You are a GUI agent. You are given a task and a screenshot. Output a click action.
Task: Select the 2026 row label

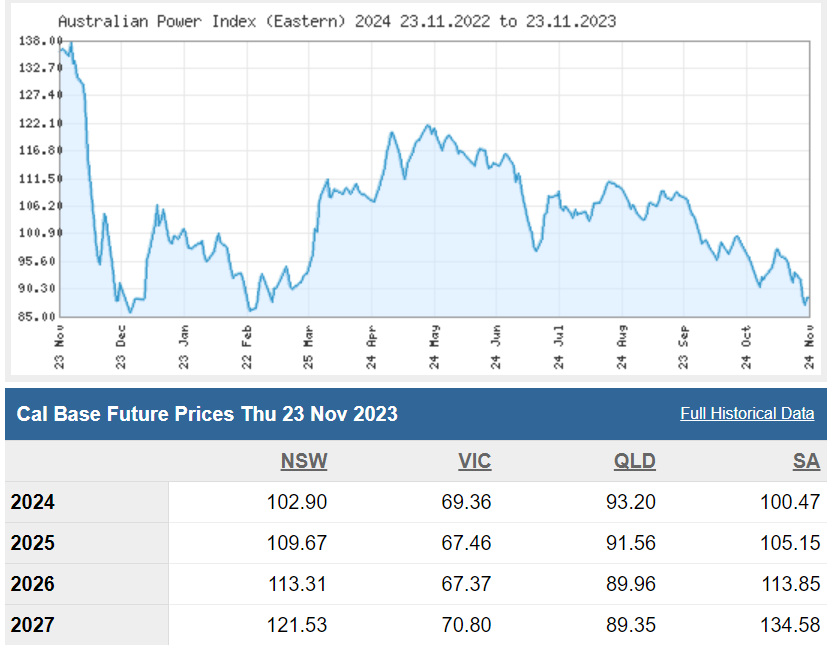click(x=33, y=584)
